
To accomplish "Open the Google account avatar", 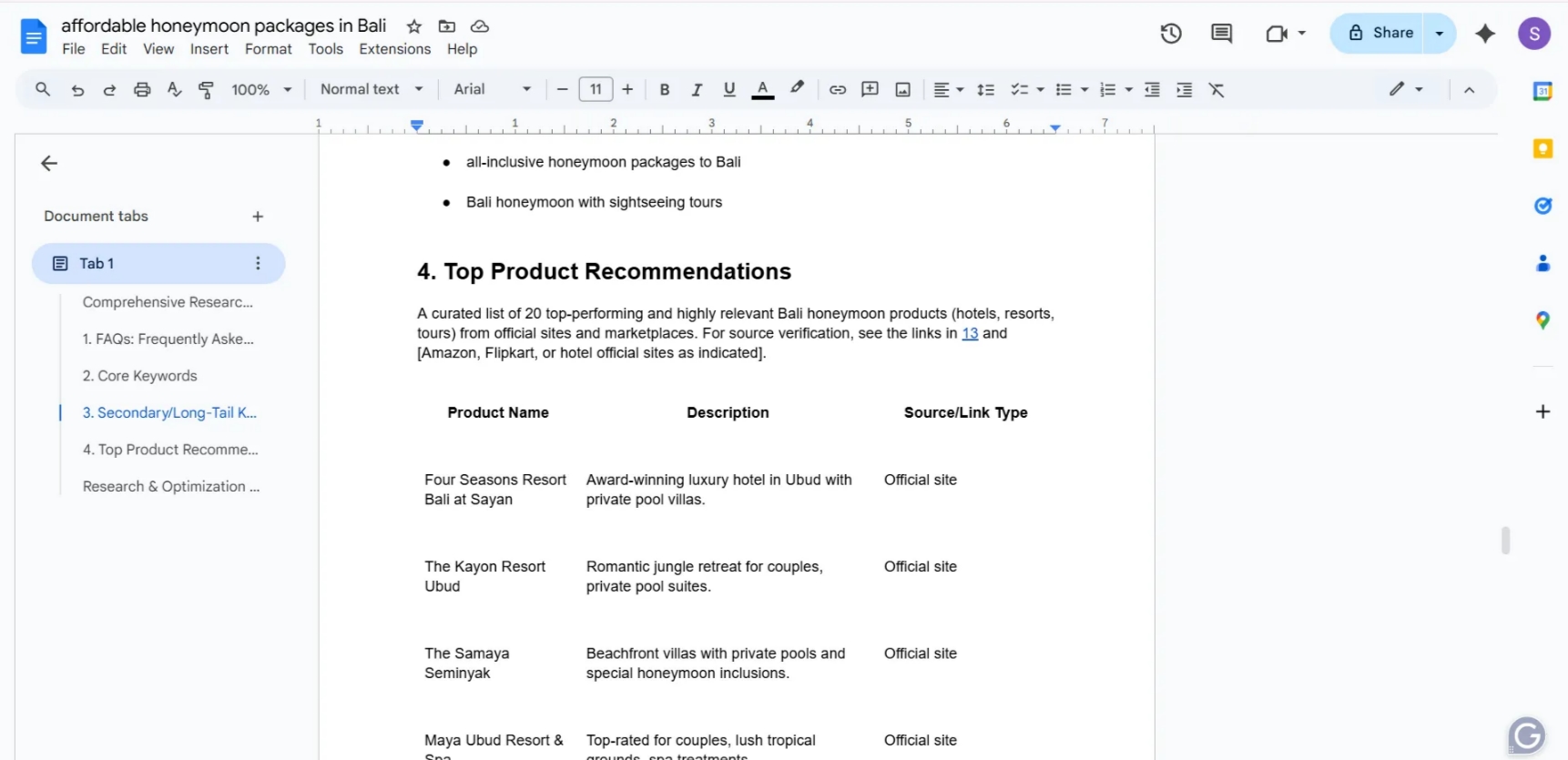I will coord(1534,34).
